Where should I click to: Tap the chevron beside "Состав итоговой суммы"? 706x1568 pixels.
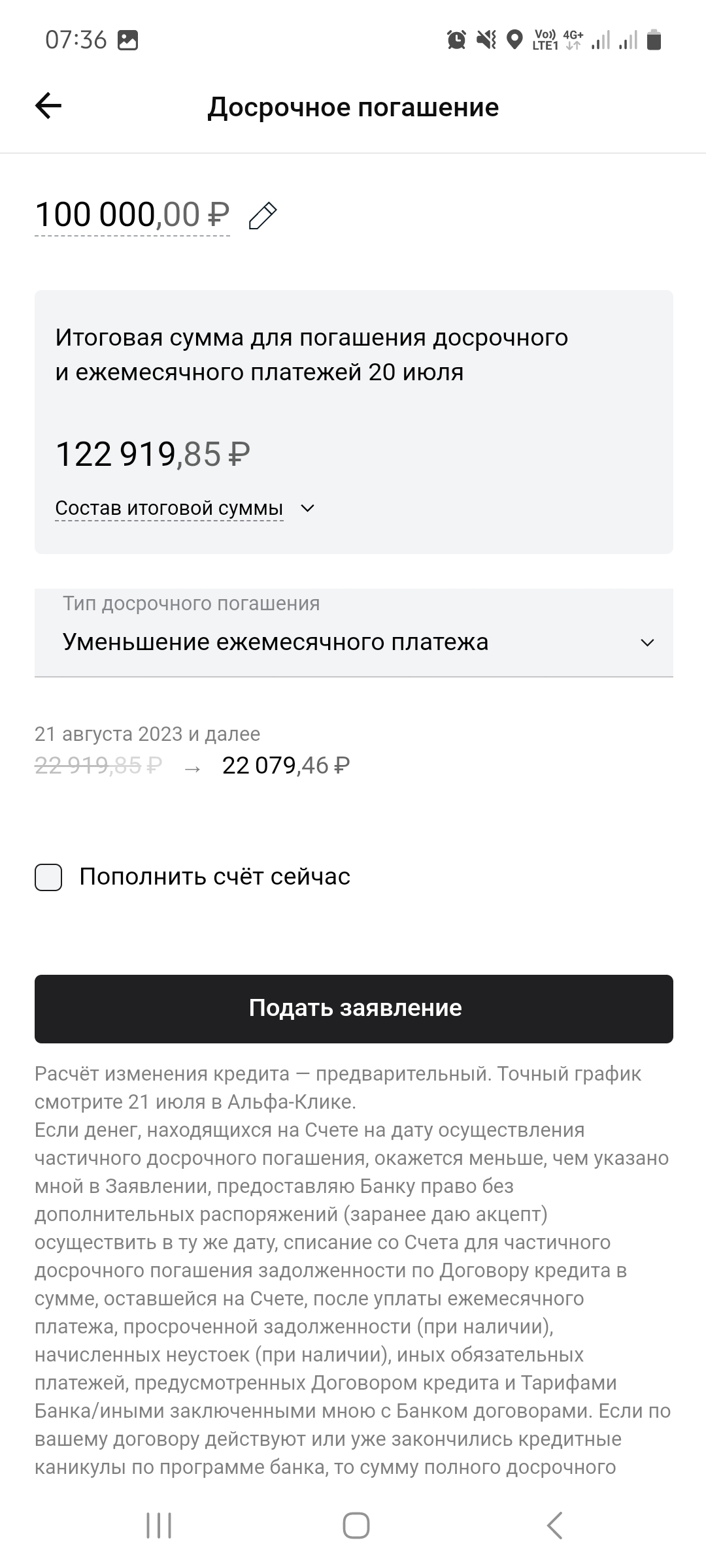pyautogui.click(x=307, y=508)
